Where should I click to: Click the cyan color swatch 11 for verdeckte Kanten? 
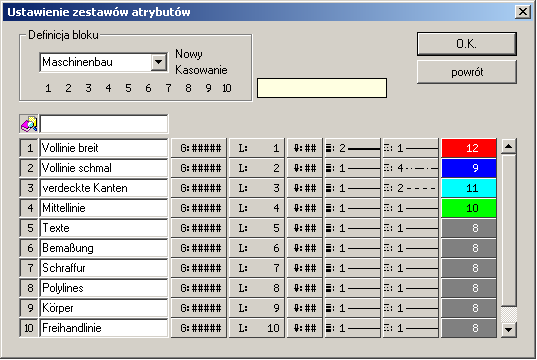[x=469, y=188]
